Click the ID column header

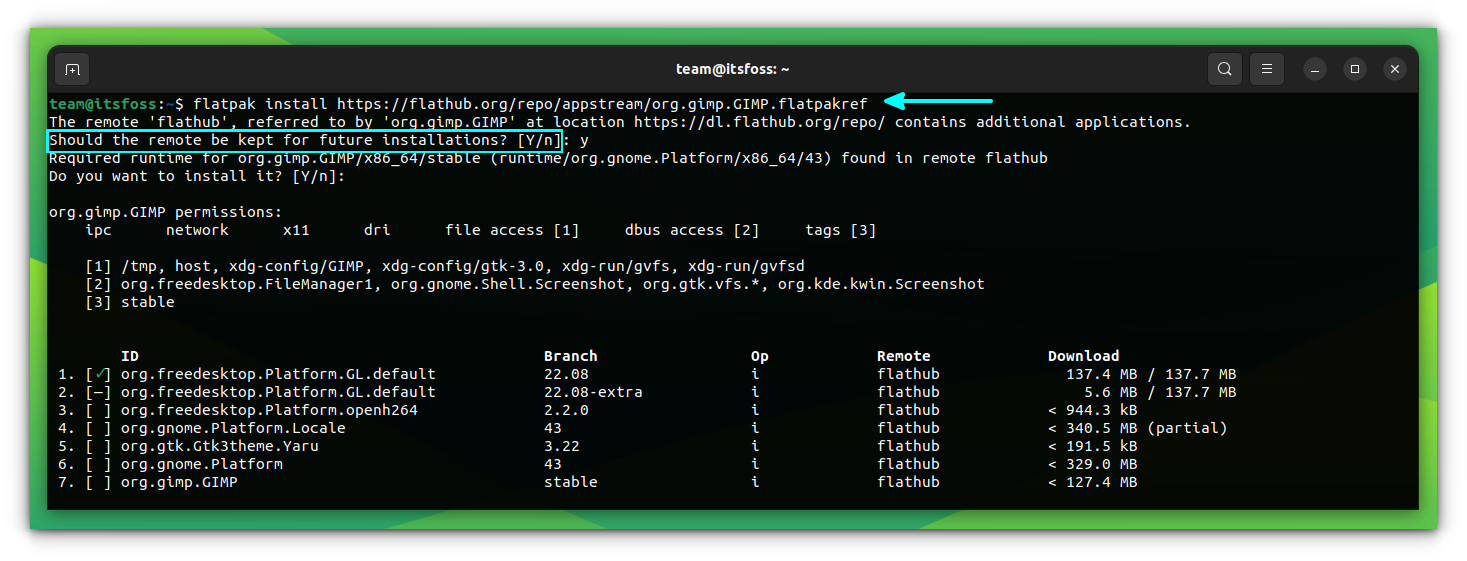tap(130, 356)
